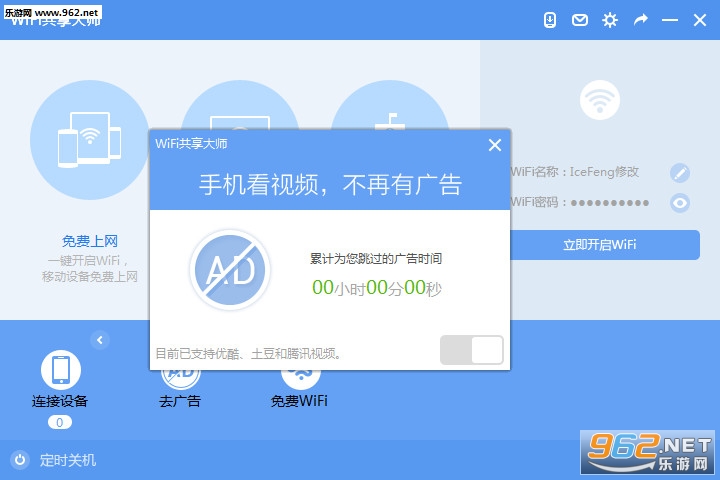Open the mobile download icon in title bar
The image size is (720, 480).
pyautogui.click(x=550, y=20)
